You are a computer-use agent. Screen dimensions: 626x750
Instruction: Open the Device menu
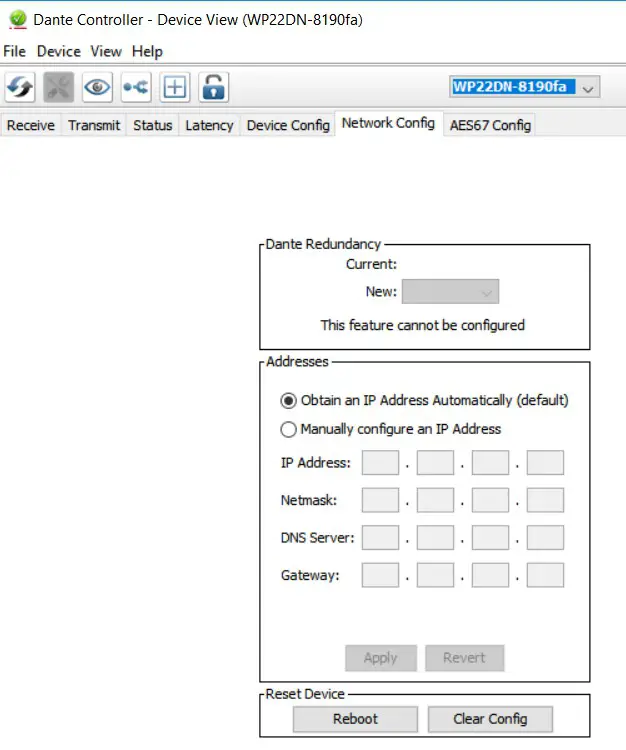tap(59, 51)
